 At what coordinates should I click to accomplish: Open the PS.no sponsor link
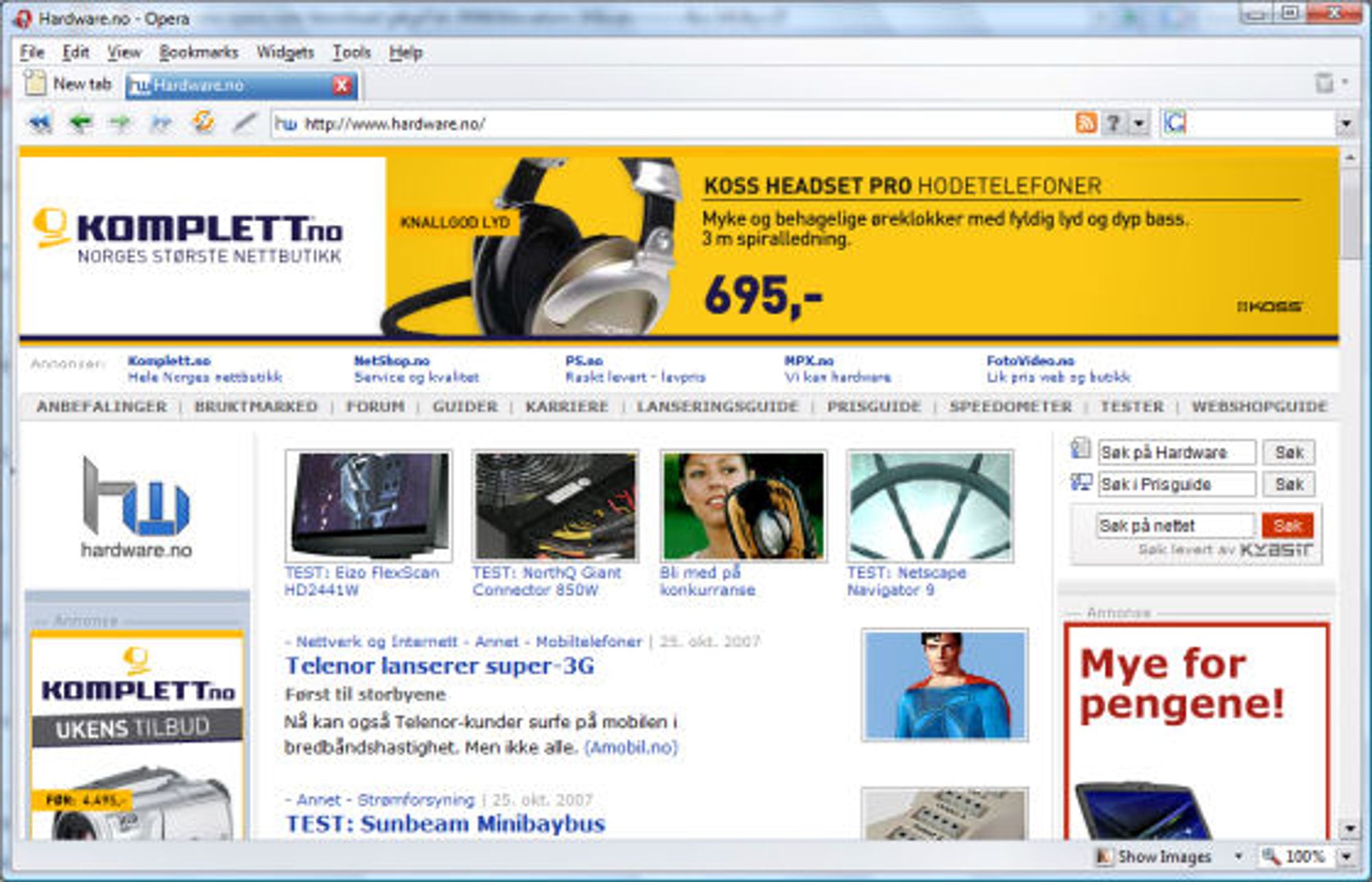(584, 361)
